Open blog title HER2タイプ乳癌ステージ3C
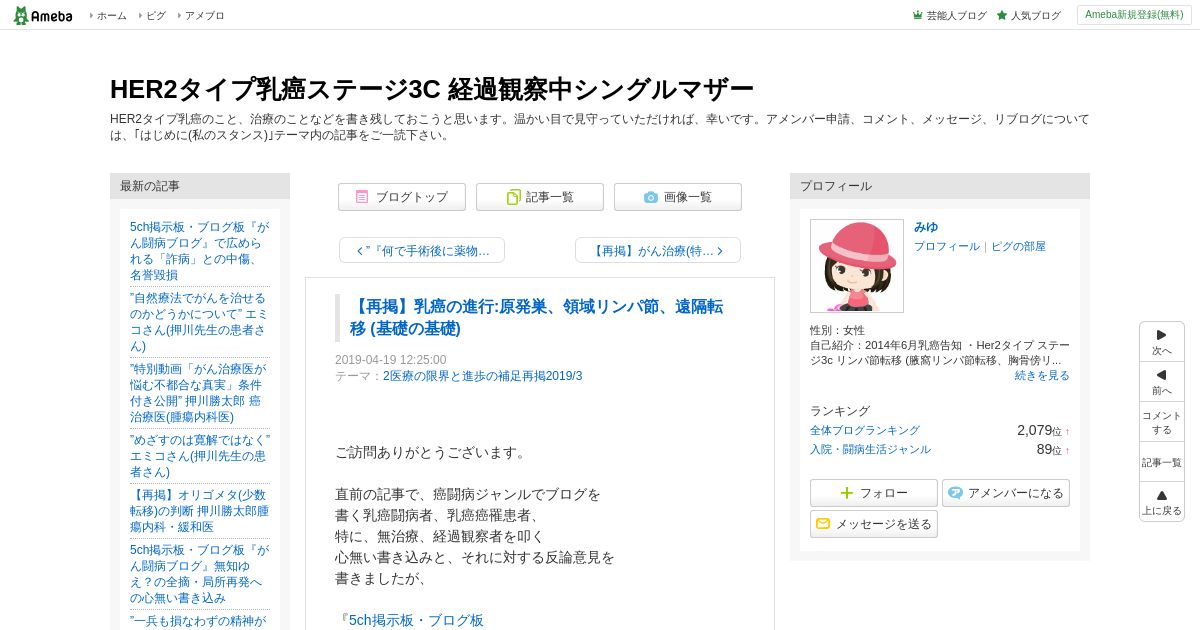This screenshot has width=1200, height=630. coord(431,89)
